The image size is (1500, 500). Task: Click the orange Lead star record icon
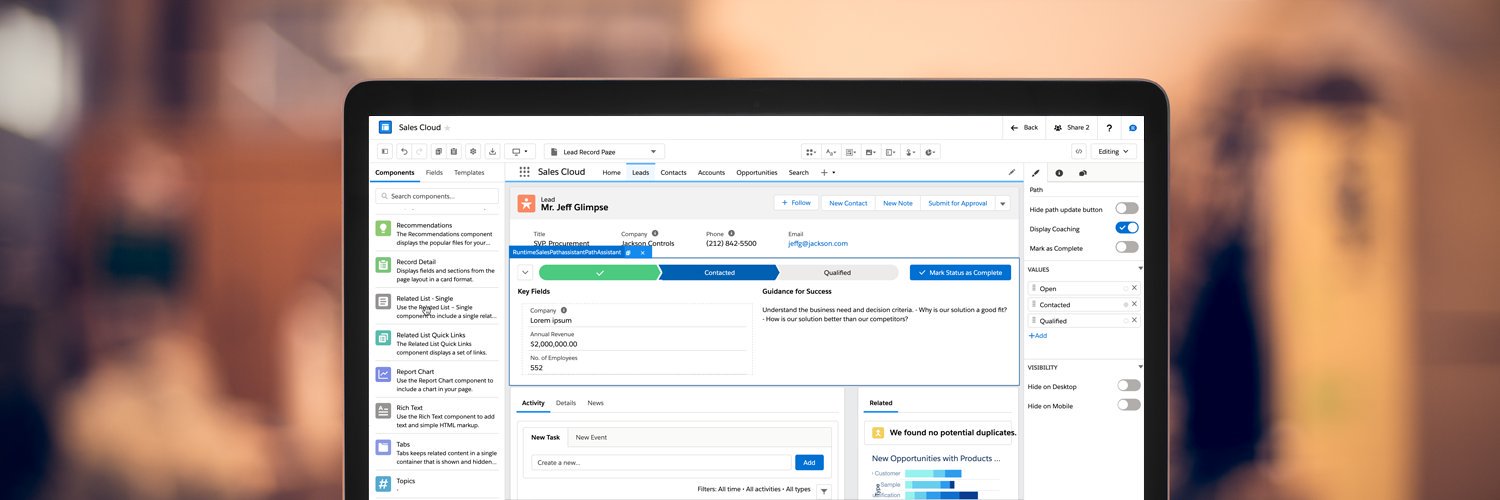527,203
